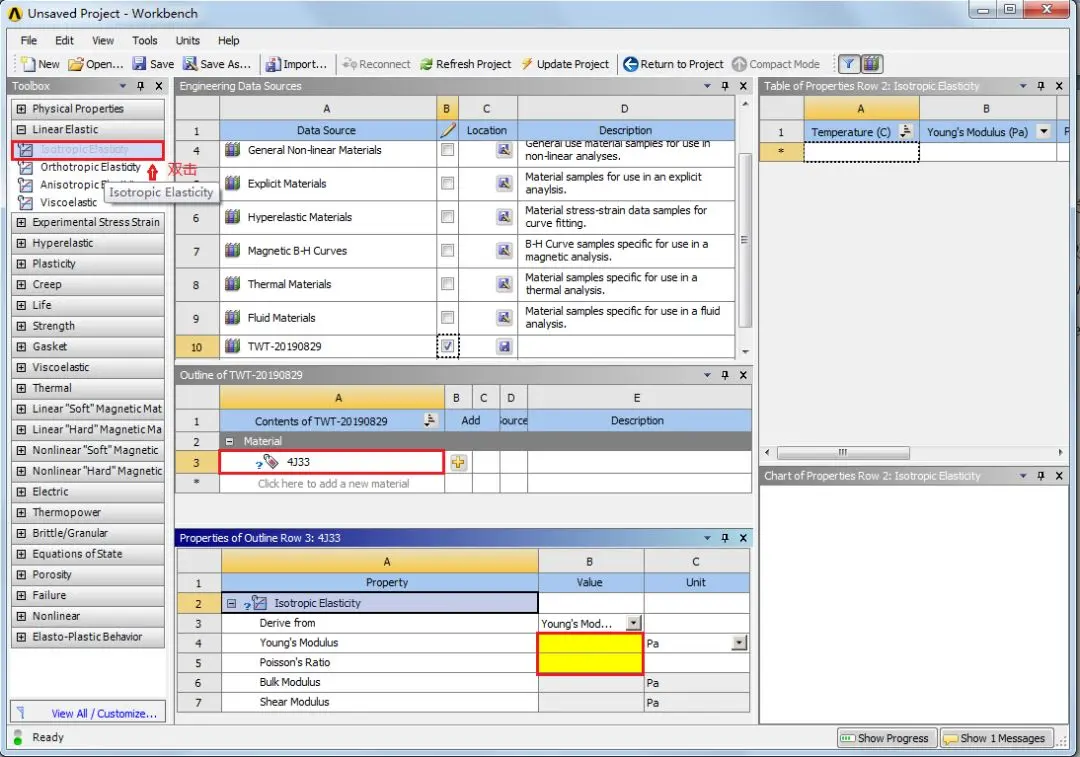
Task: Click location browse icon for Explicit Materials
Action: pos(504,183)
